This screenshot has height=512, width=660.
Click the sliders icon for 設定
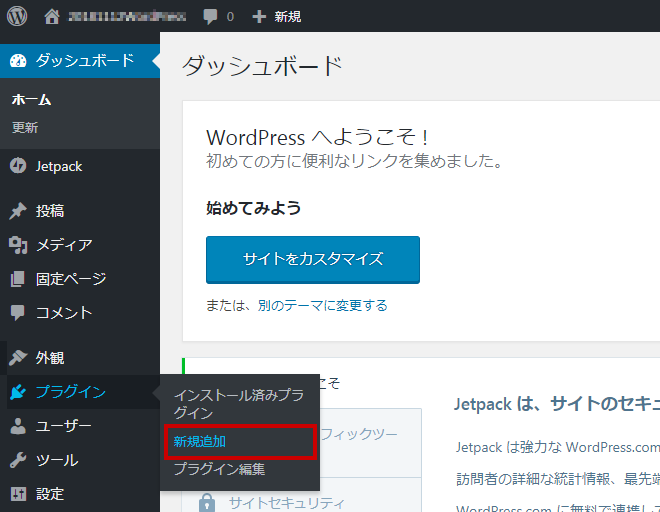tap(18, 494)
